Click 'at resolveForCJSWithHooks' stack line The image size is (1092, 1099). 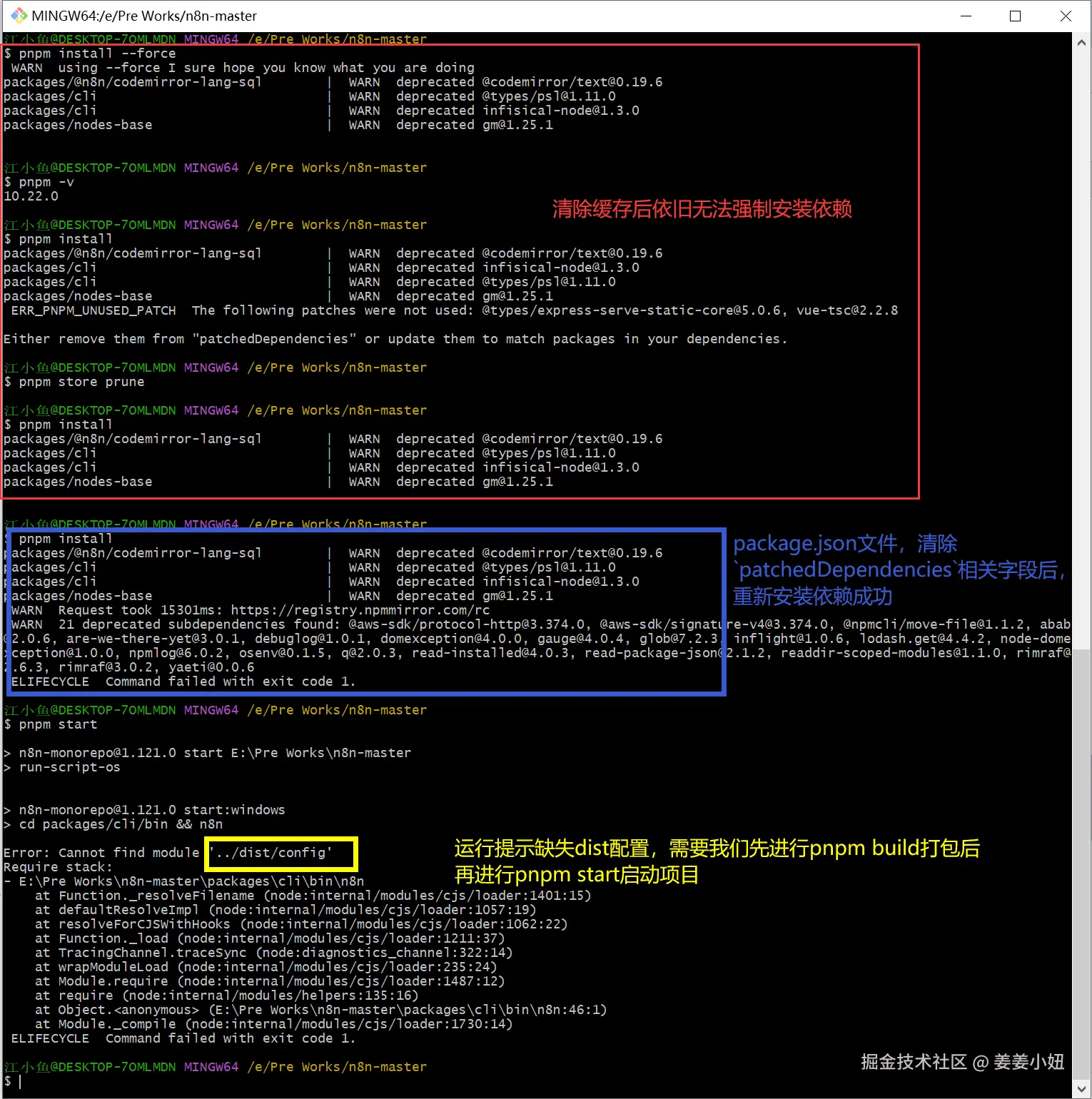(x=301, y=924)
